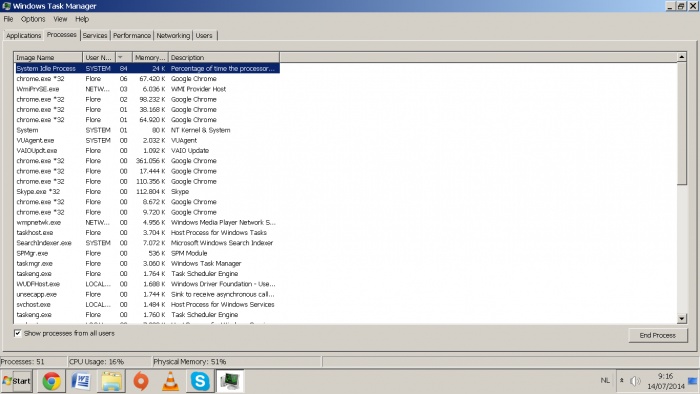Open Windows Explorer folder icon in taskbar
Image resolution: width=700 pixels, height=394 pixels.
pyautogui.click(x=111, y=381)
